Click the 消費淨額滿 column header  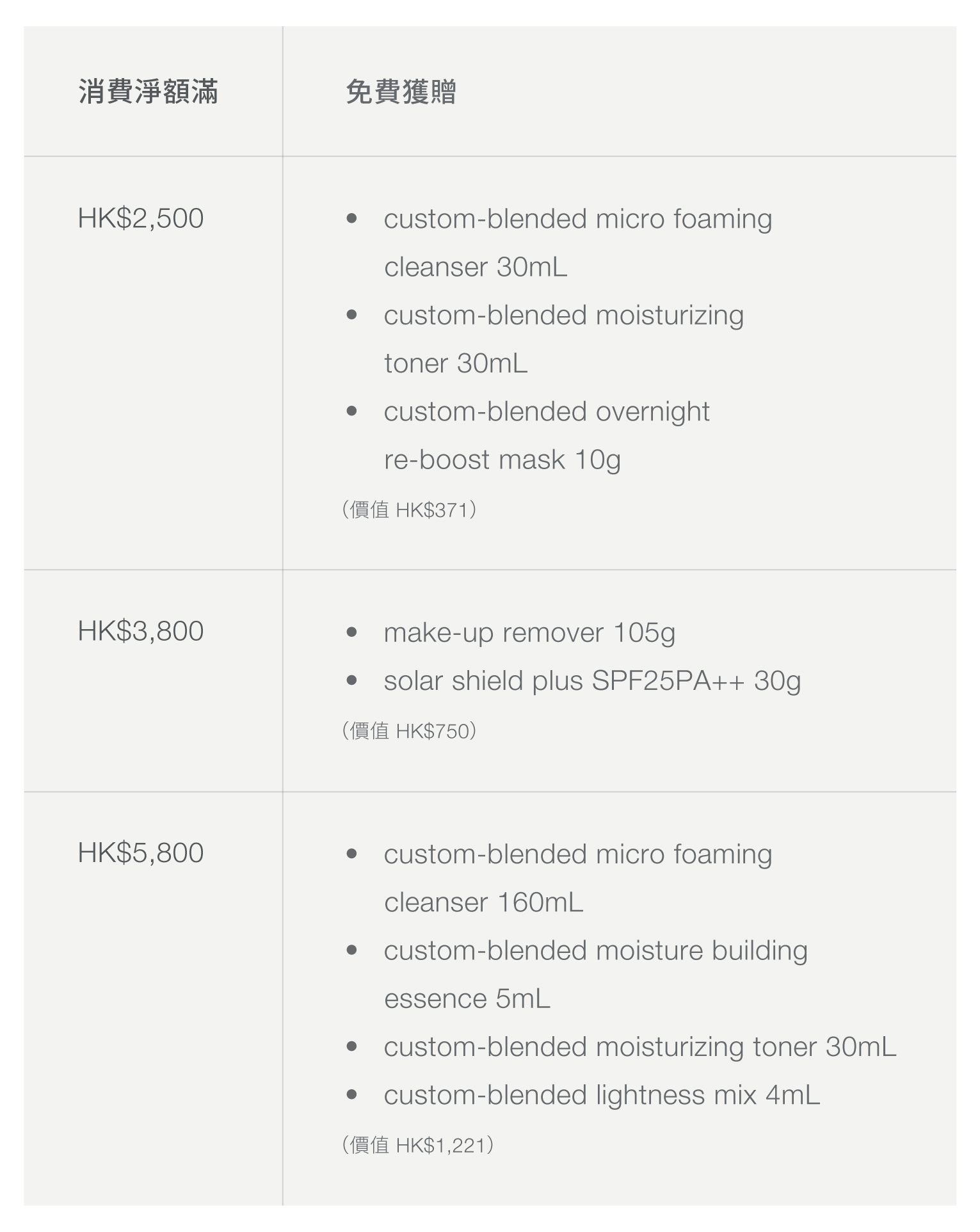click(148, 92)
